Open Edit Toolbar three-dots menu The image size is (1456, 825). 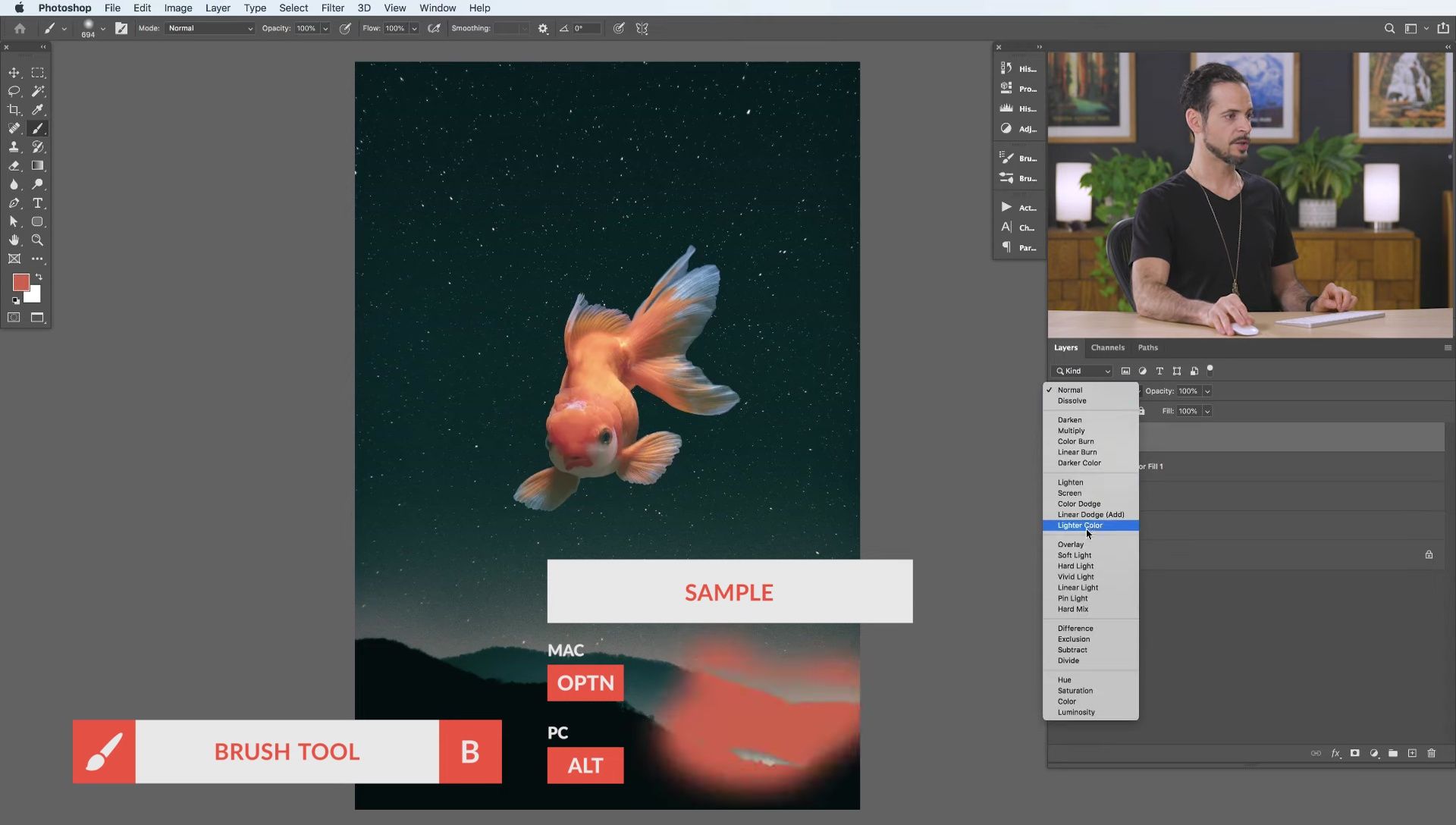point(37,259)
